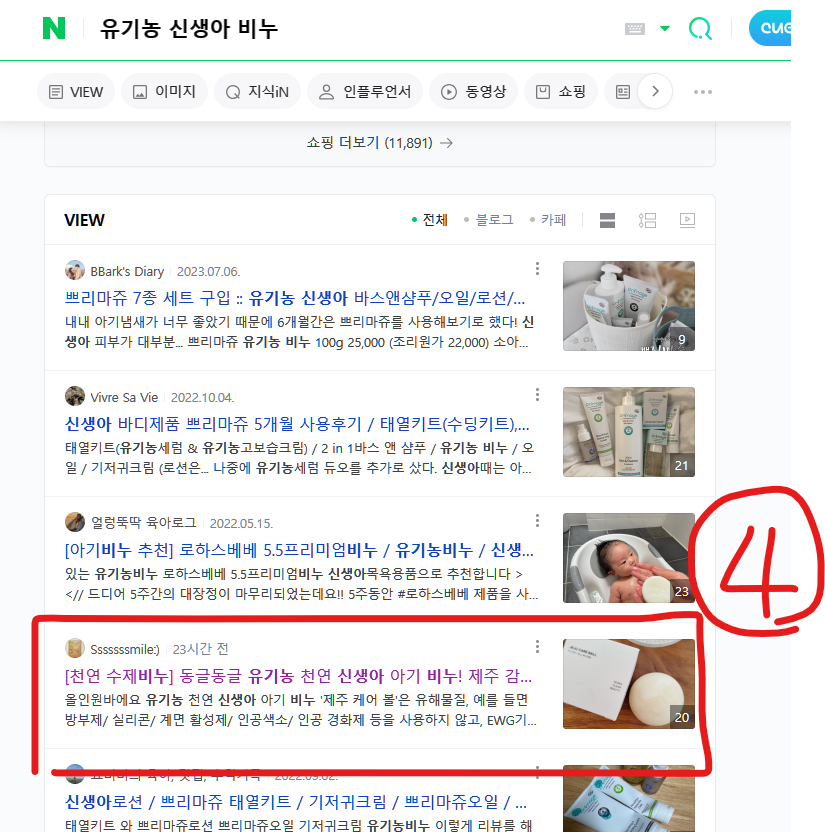Click the green search magnifier icon
Image resolution: width=825 pixels, height=832 pixels.
700,28
